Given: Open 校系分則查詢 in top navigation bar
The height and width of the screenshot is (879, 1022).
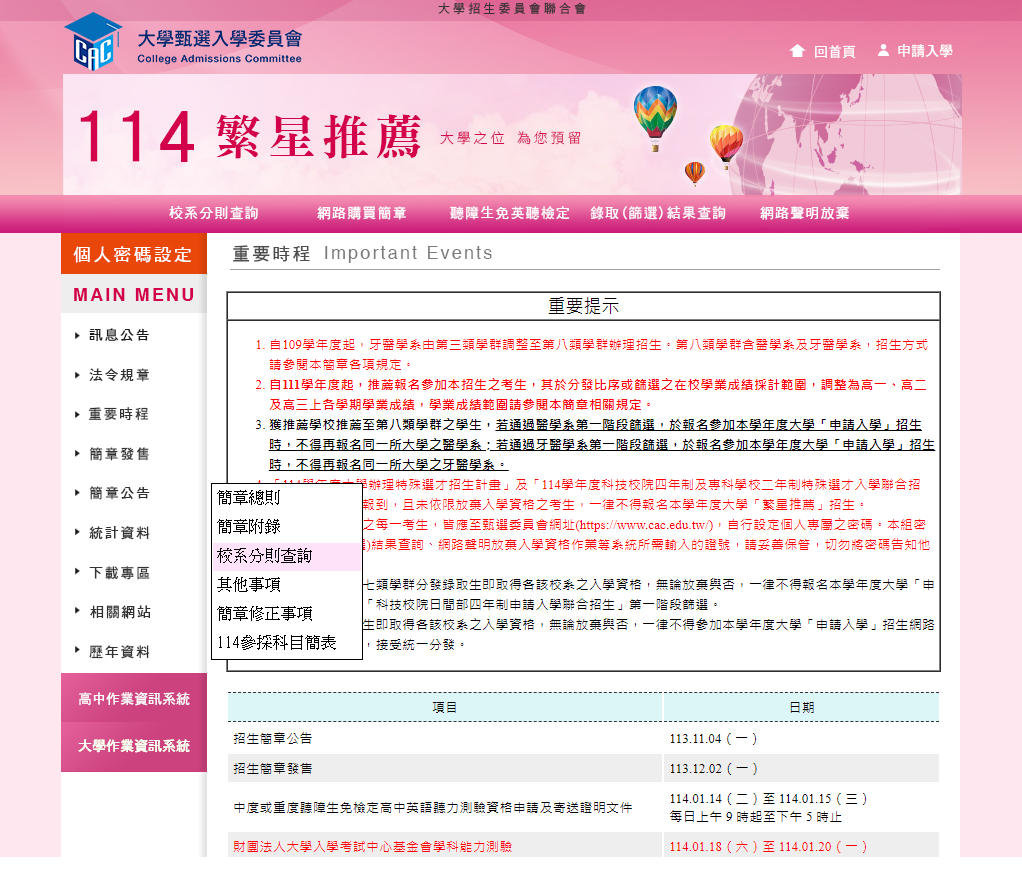Looking at the screenshot, I should (x=214, y=213).
